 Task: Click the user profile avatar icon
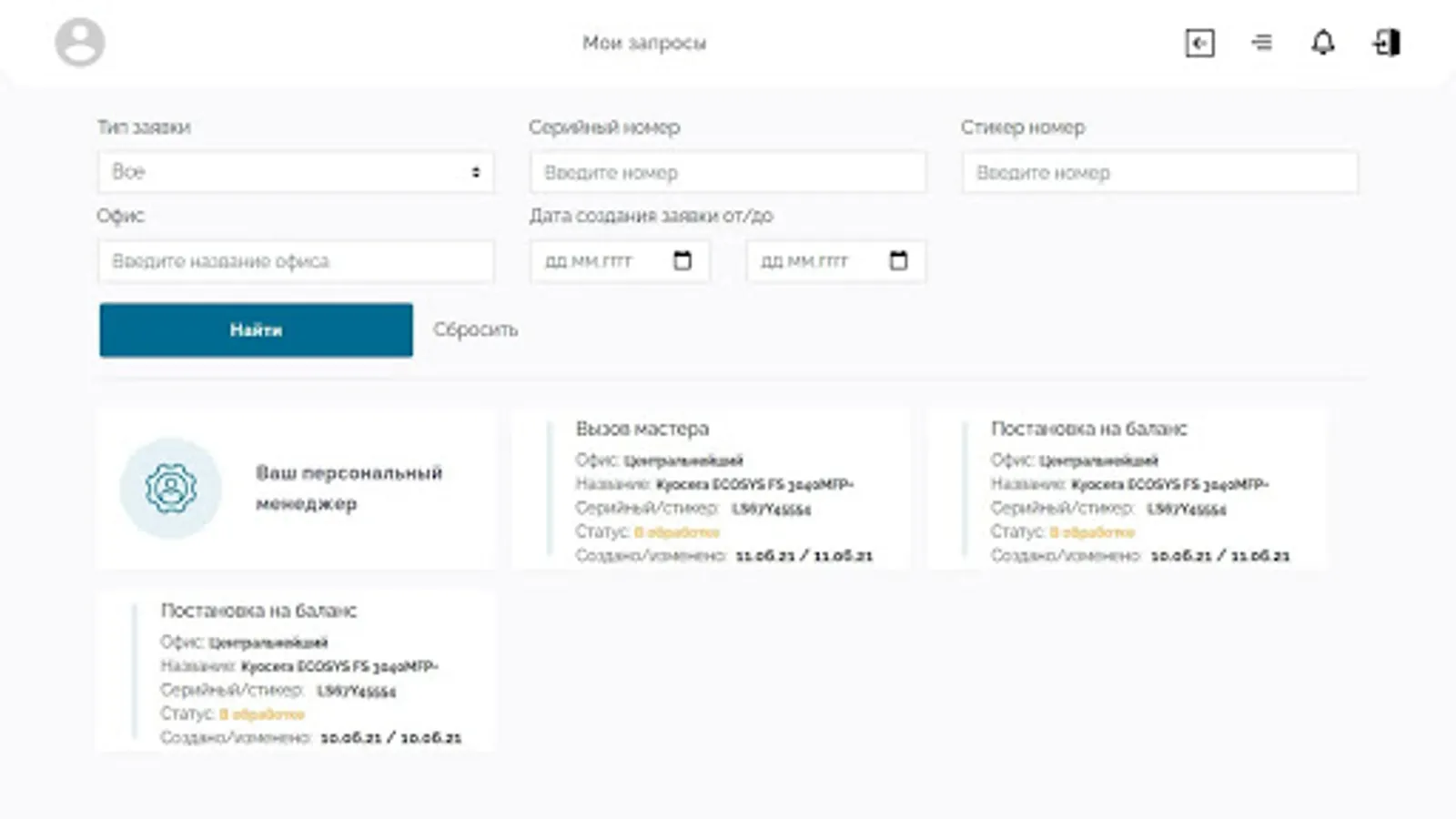[x=80, y=43]
